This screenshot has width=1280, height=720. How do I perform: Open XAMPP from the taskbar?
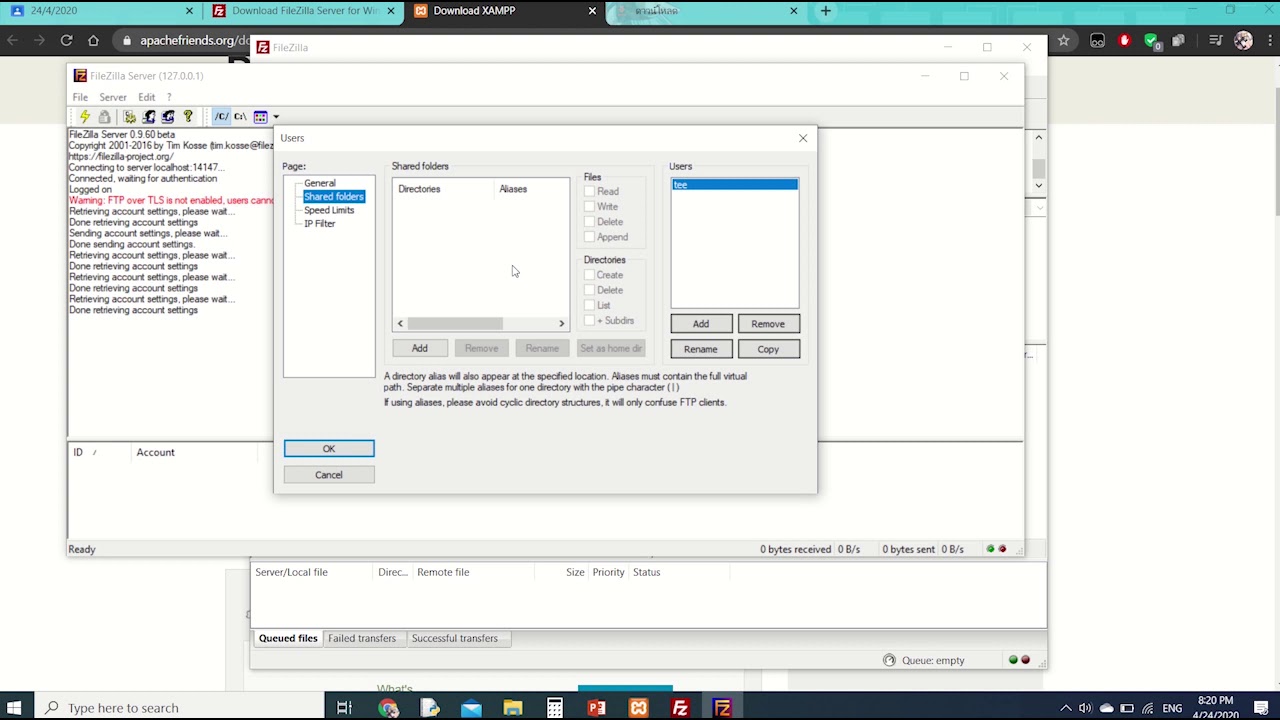click(x=638, y=708)
